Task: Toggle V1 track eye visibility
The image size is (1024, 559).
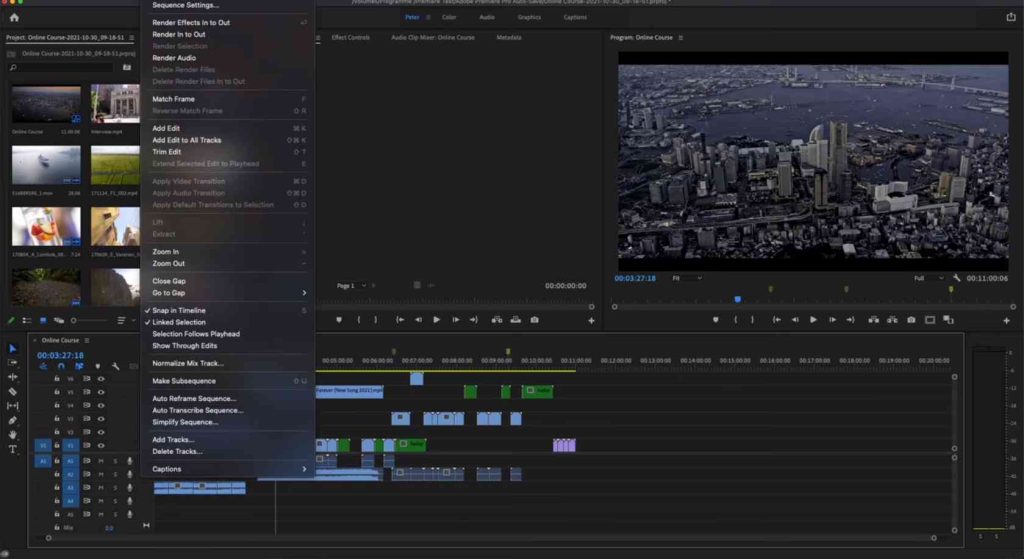Action: (101, 445)
